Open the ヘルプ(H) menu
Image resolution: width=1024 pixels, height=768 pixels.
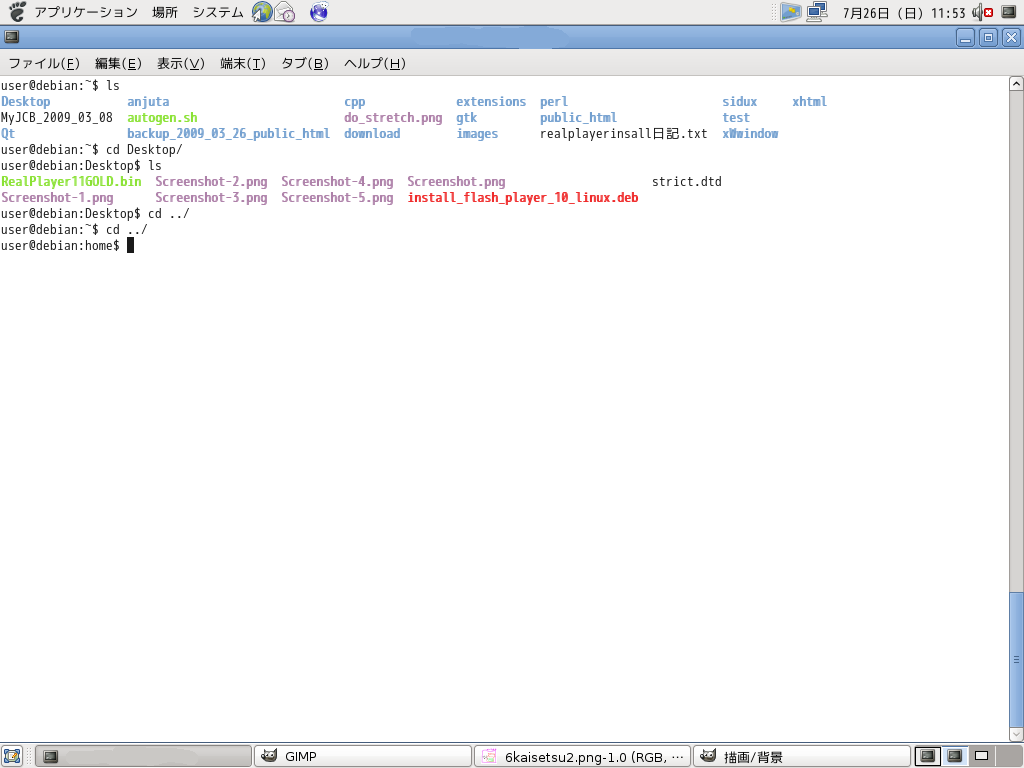coord(374,63)
